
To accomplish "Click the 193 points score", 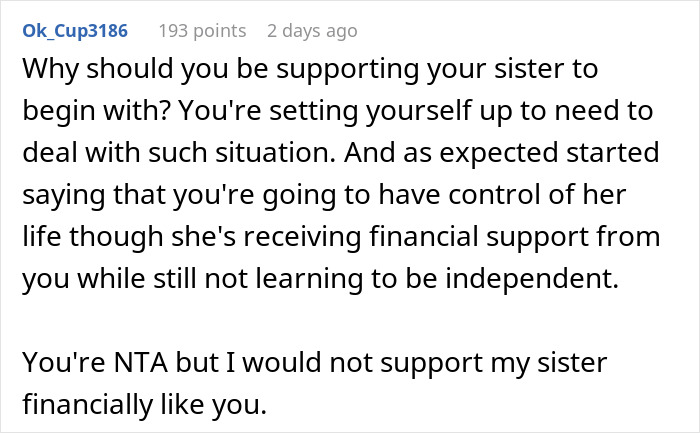I will tap(205, 31).
